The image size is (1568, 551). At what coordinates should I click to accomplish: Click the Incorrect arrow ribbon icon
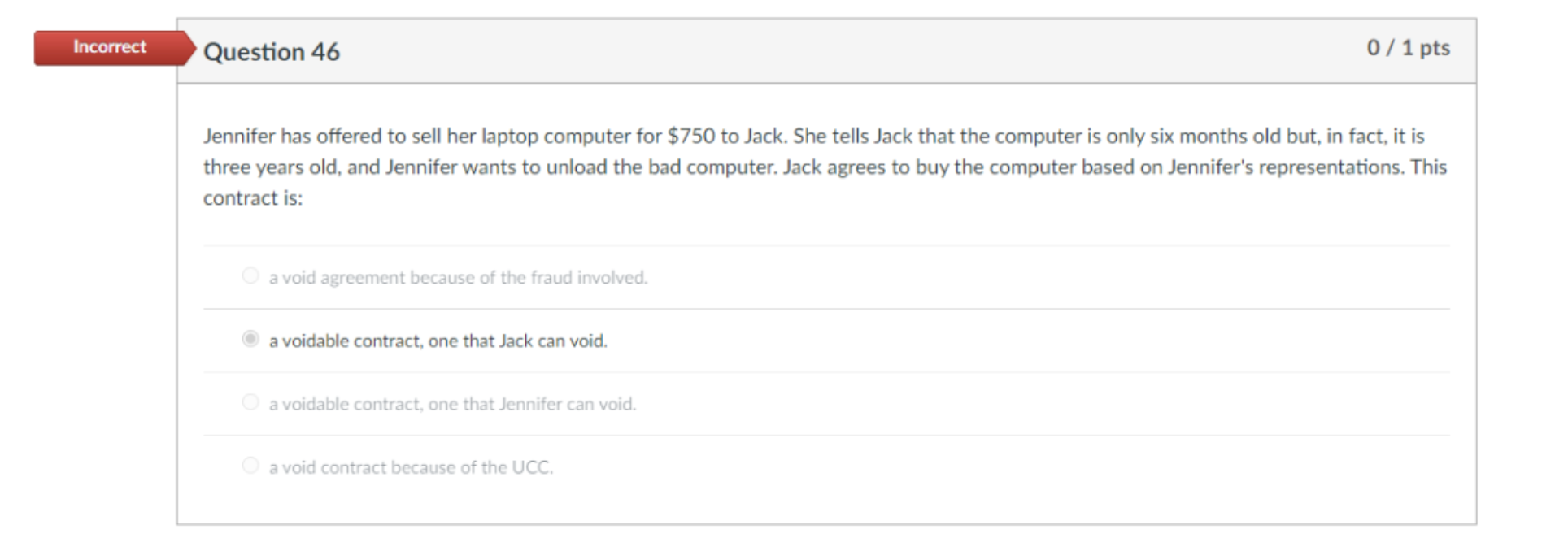[185, 46]
